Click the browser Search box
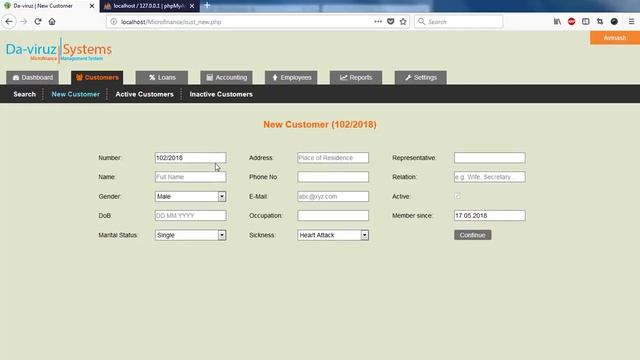640x360 pixels. [x=459, y=22]
